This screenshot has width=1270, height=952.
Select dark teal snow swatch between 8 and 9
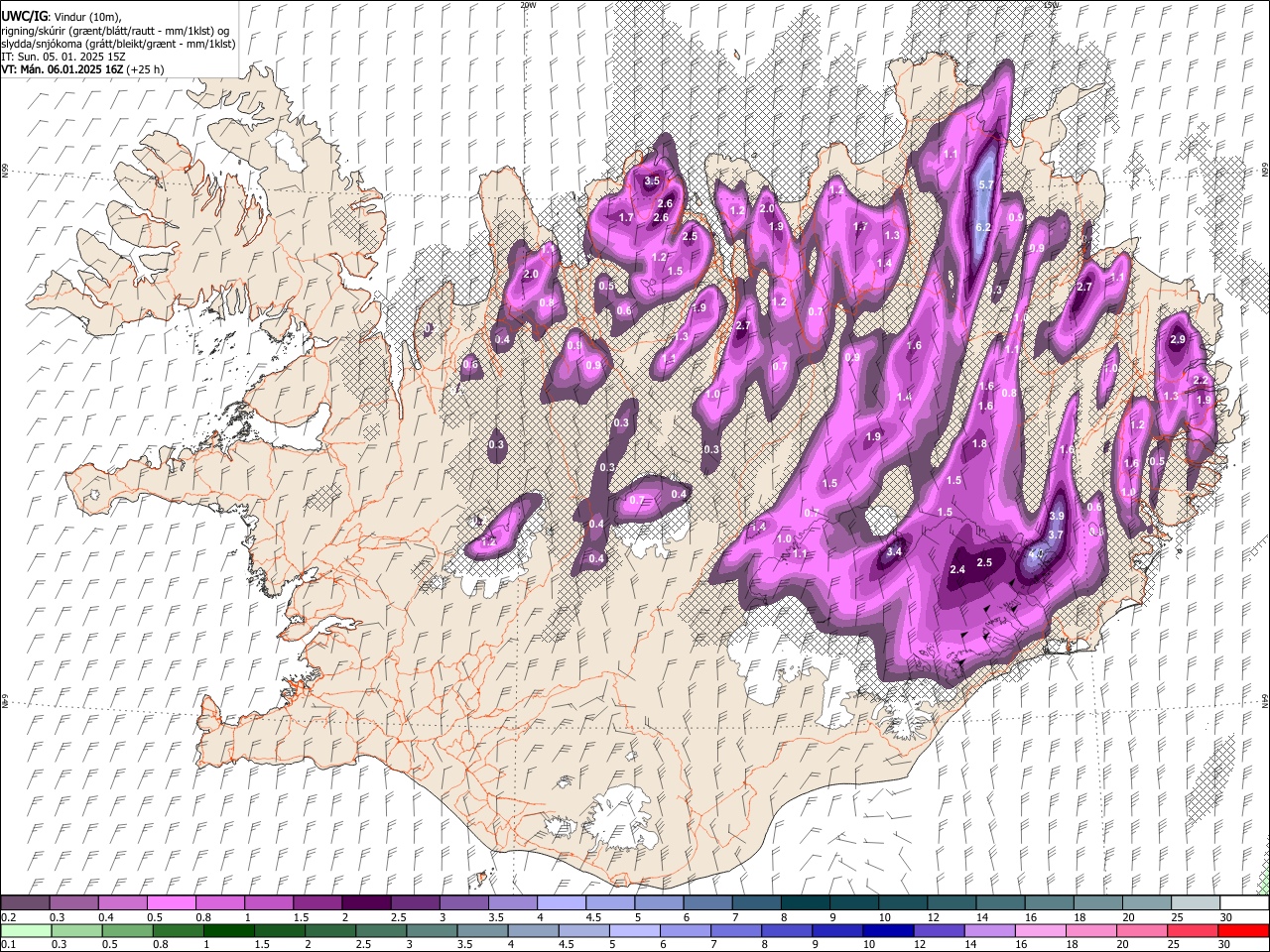point(805,903)
